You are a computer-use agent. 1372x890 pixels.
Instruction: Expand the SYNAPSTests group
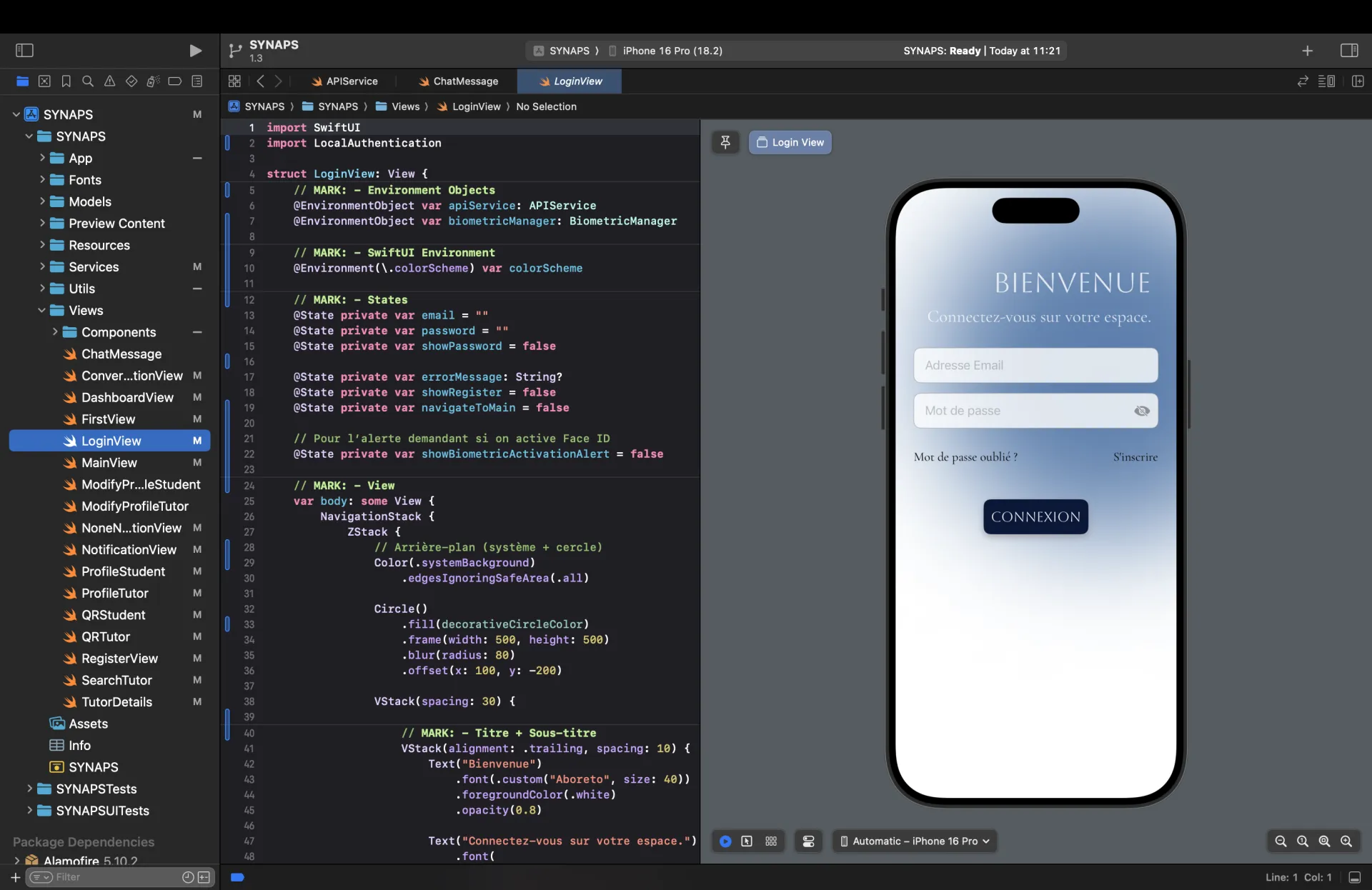29,789
